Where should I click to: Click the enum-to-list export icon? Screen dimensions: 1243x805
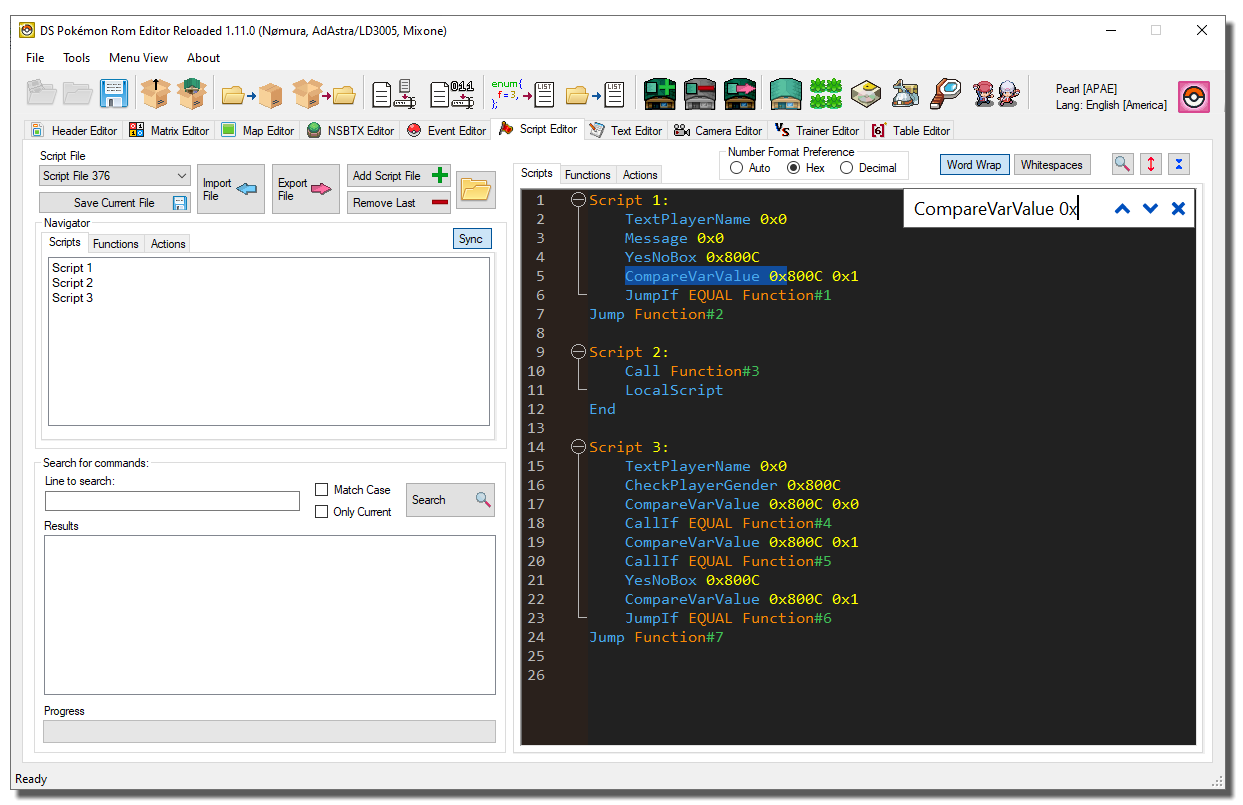coord(521,94)
